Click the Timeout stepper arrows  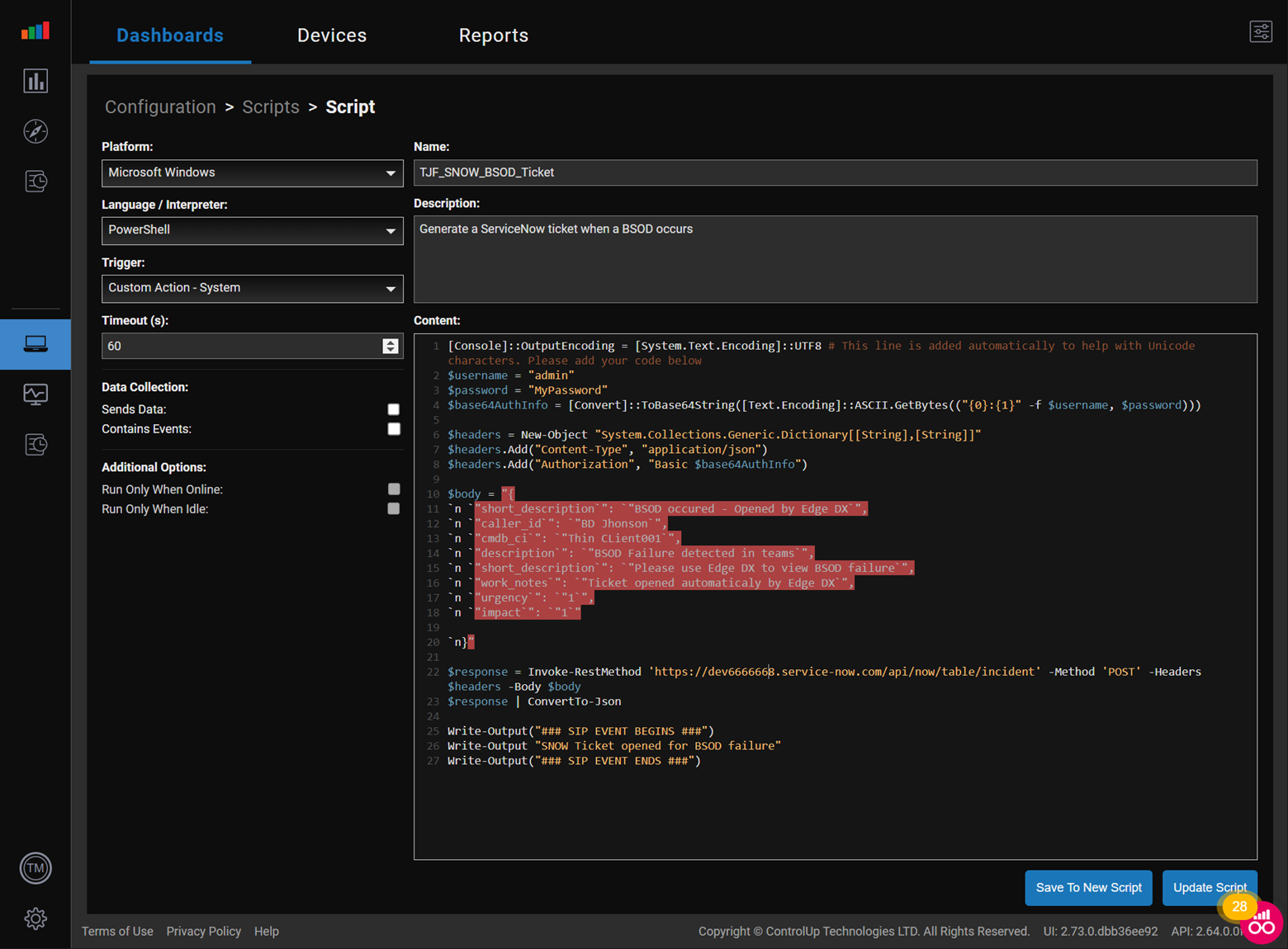point(391,347)
